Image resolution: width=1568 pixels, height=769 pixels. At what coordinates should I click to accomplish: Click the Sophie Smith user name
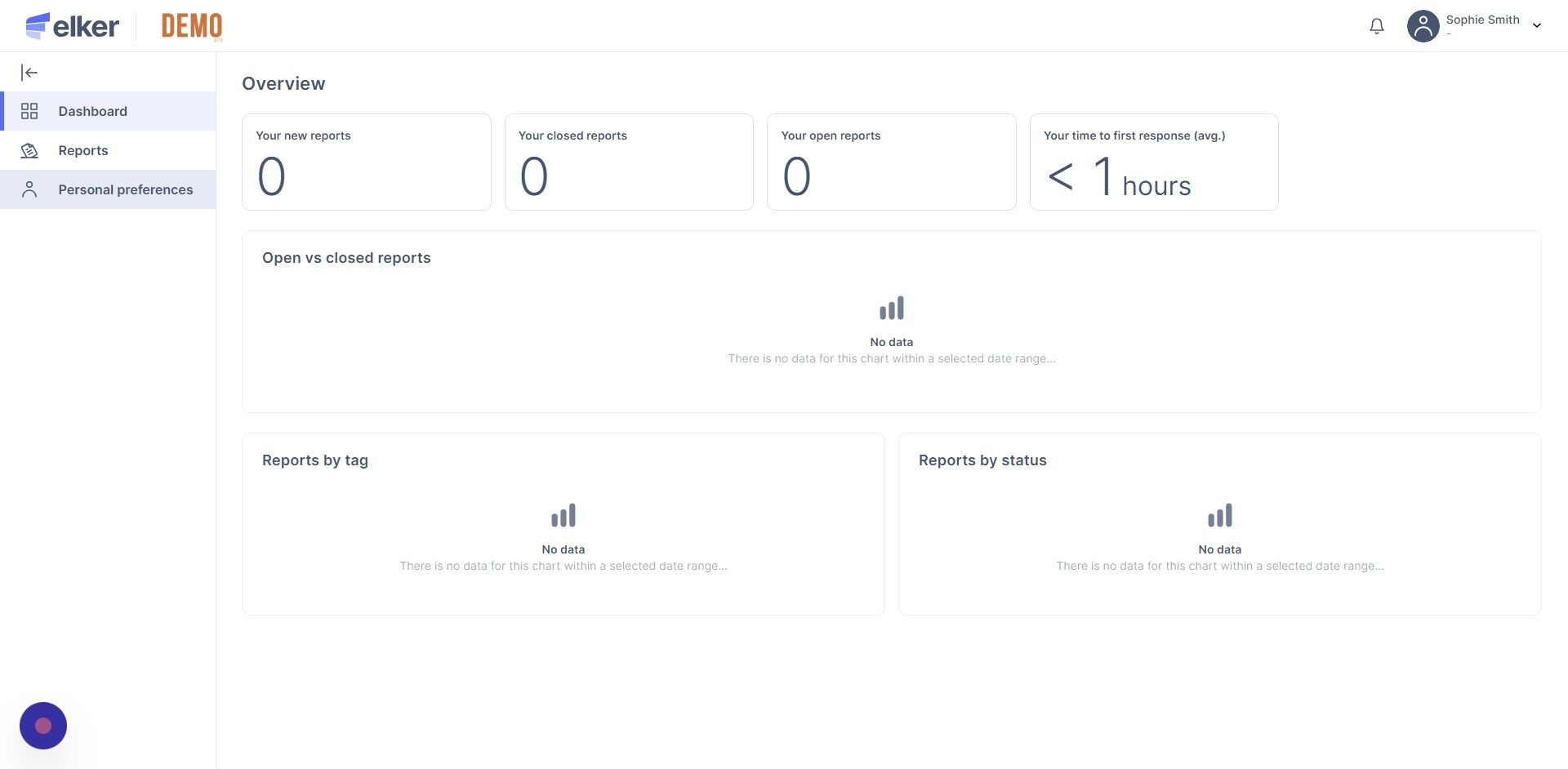[1482, 20]
